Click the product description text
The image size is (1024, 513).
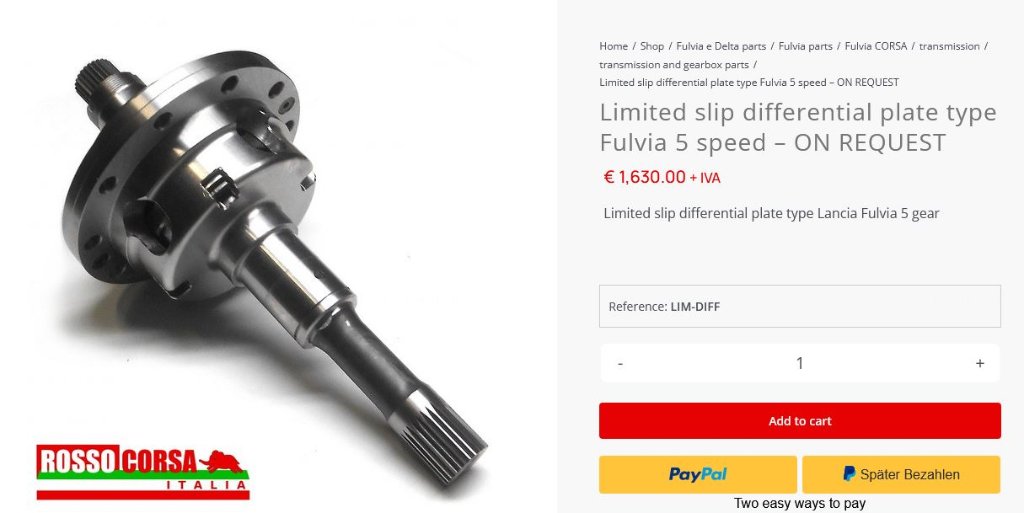pos(771,213)
